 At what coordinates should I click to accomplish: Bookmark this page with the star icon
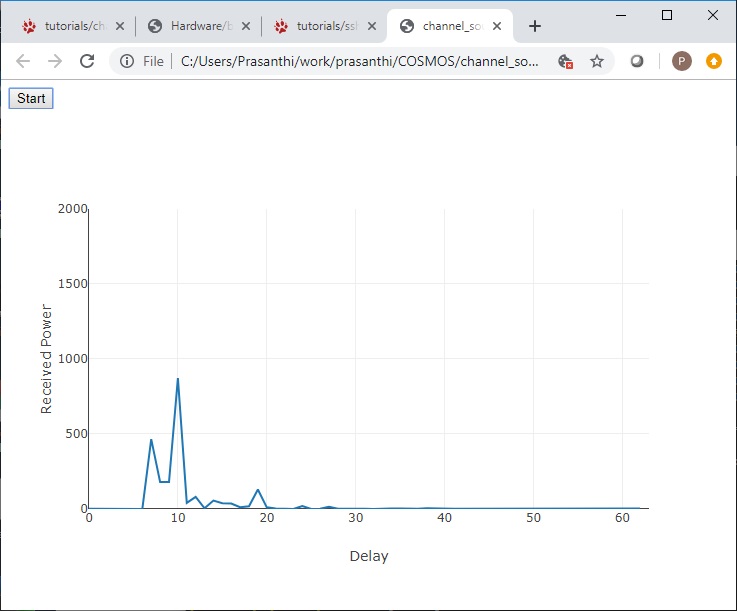pyautogui.click(x=597, y=61)
